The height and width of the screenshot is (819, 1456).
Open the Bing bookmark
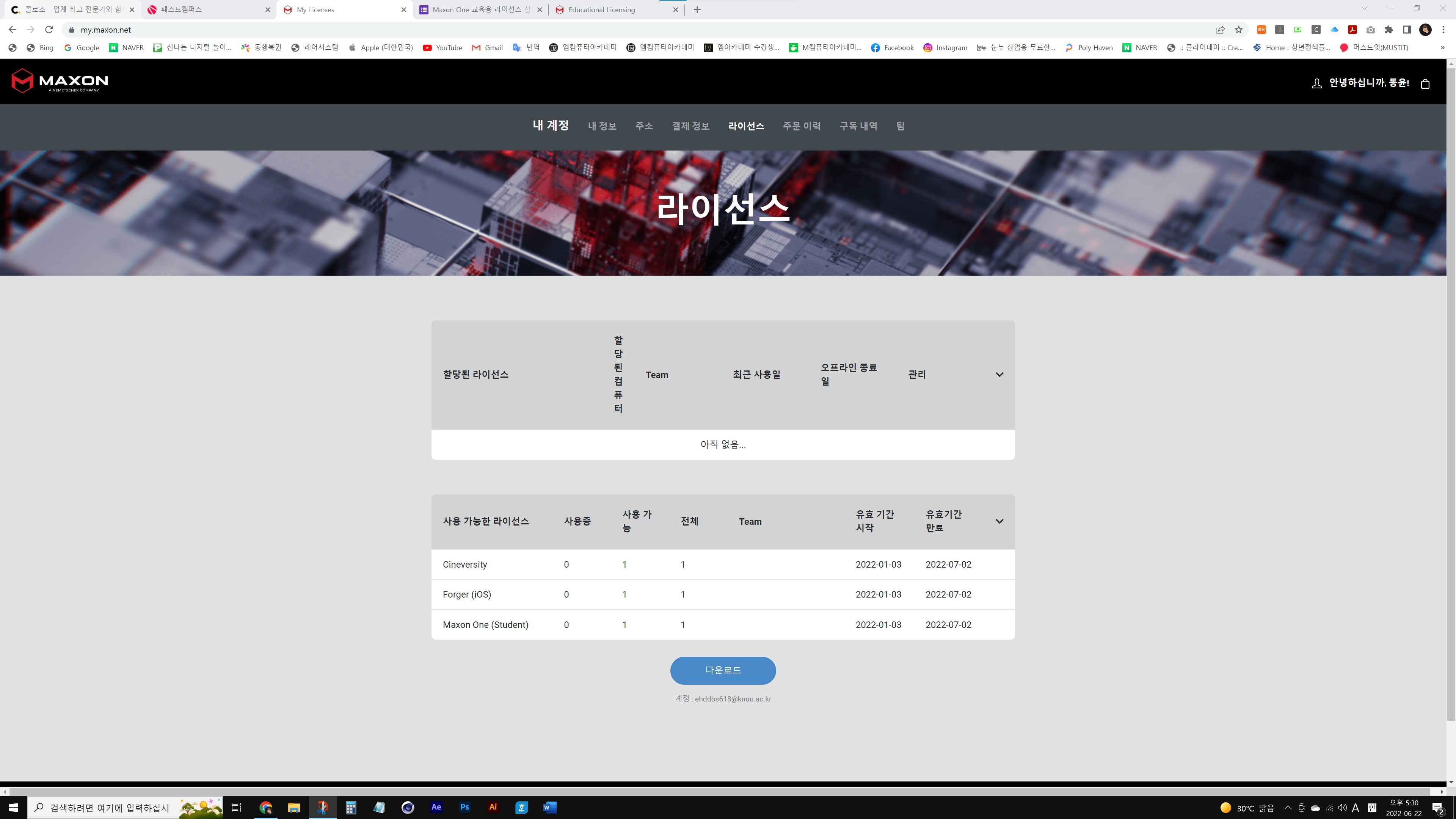coord(40,47)
